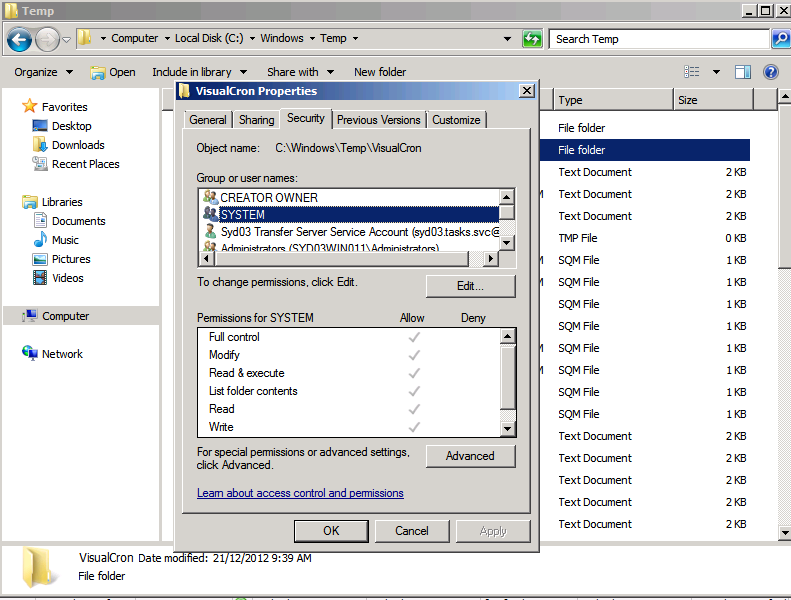
Task: Click the Change your view icon
Action: pyautogui.click(x=692, y=72)
